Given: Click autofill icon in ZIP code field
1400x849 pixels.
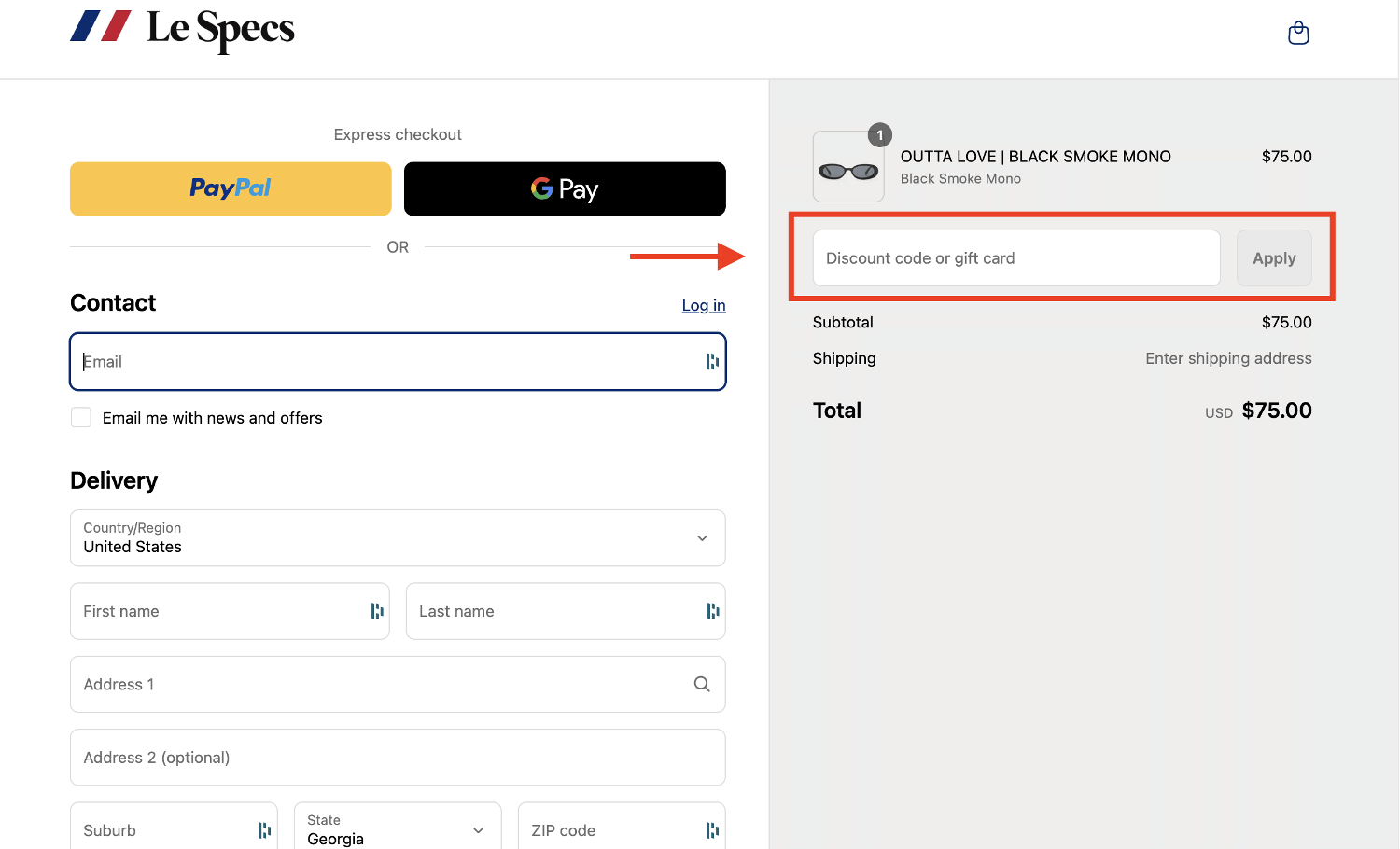Looking at the screenshot, I should click(x=712, y=830).
